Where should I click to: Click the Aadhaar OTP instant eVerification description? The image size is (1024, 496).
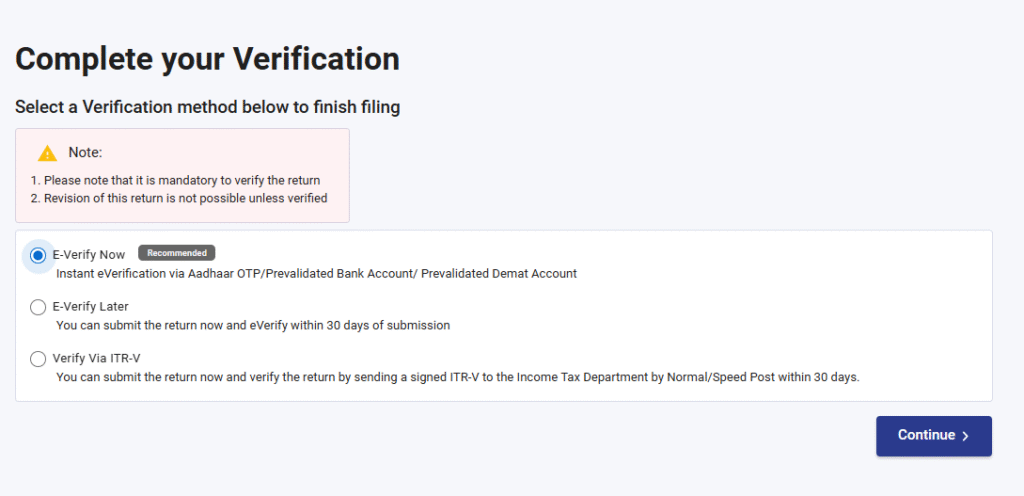tap(316, 273)
